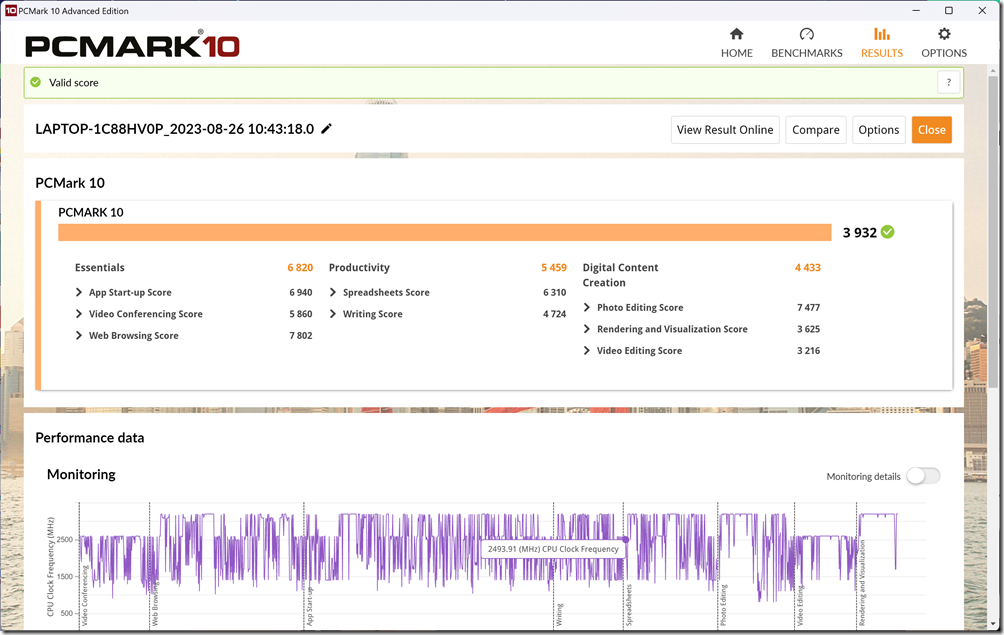Select the Results bar chart icon
Viewport: 1004px width, 635px height.
tap(881, 35)
